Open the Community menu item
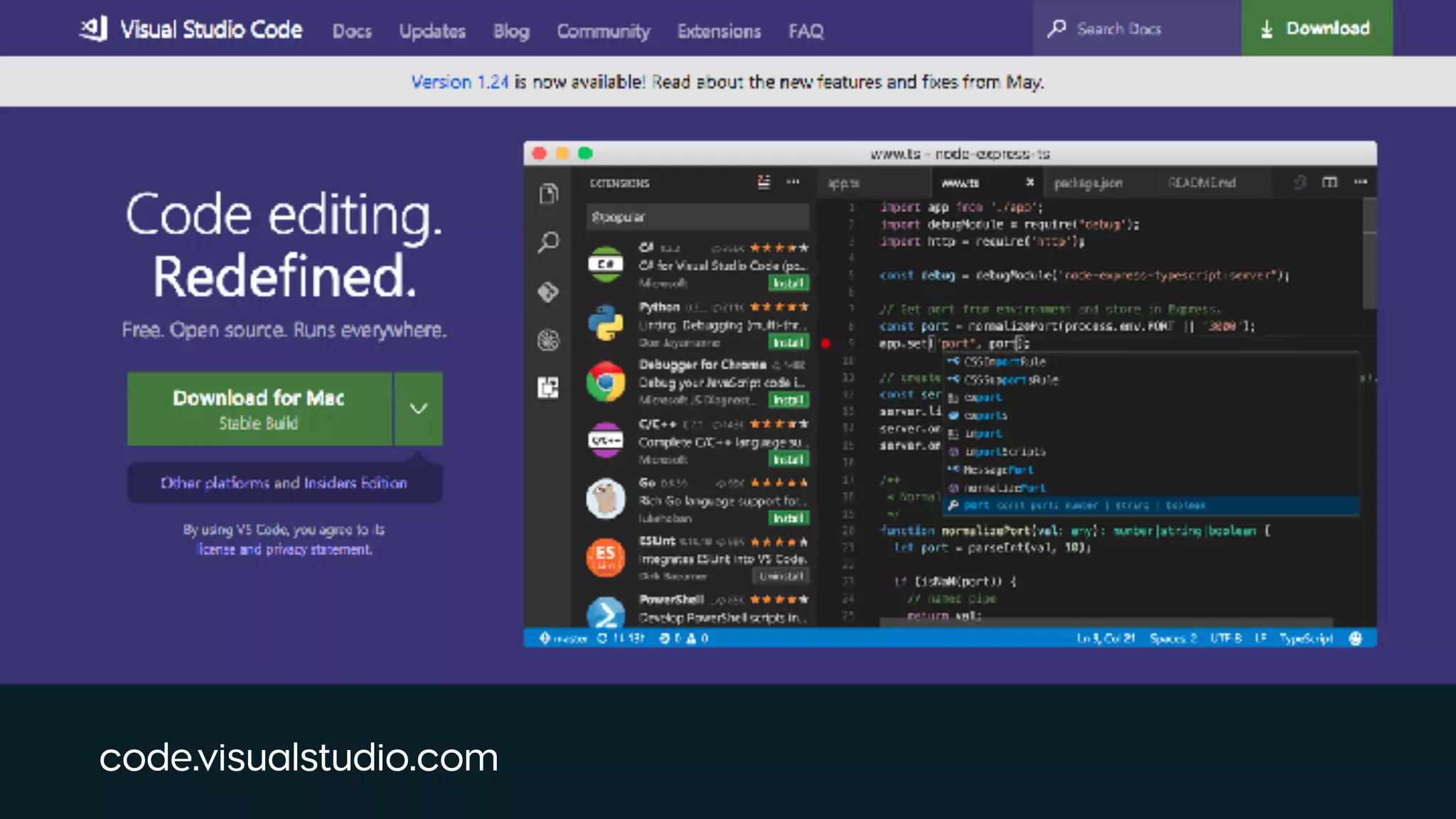 (x=603, y=31)
